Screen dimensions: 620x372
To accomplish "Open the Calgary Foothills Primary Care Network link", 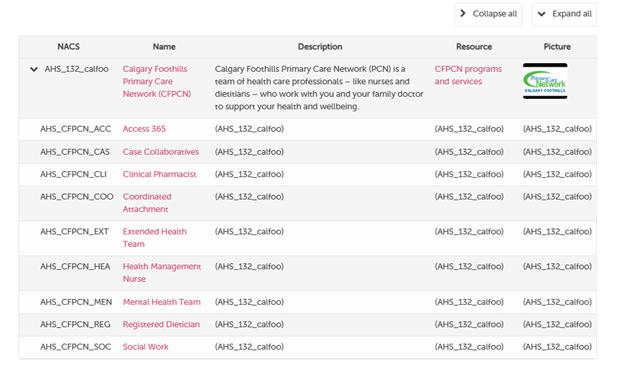I will coord(157,81).
